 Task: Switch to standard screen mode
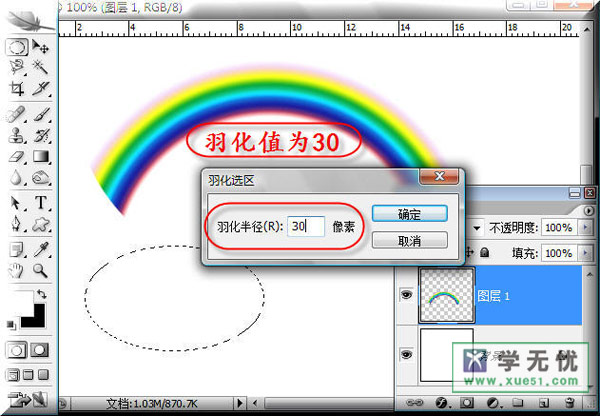tap(13, 375)
